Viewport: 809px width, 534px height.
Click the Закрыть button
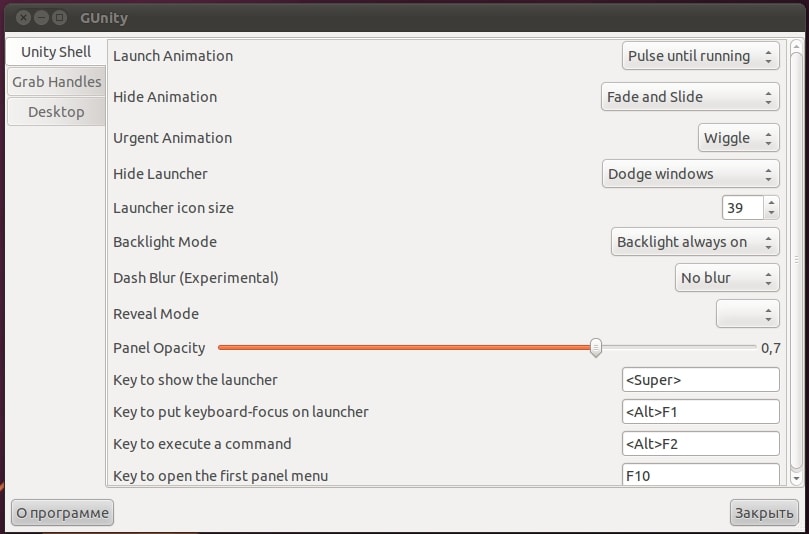click(x=764, y=513)
